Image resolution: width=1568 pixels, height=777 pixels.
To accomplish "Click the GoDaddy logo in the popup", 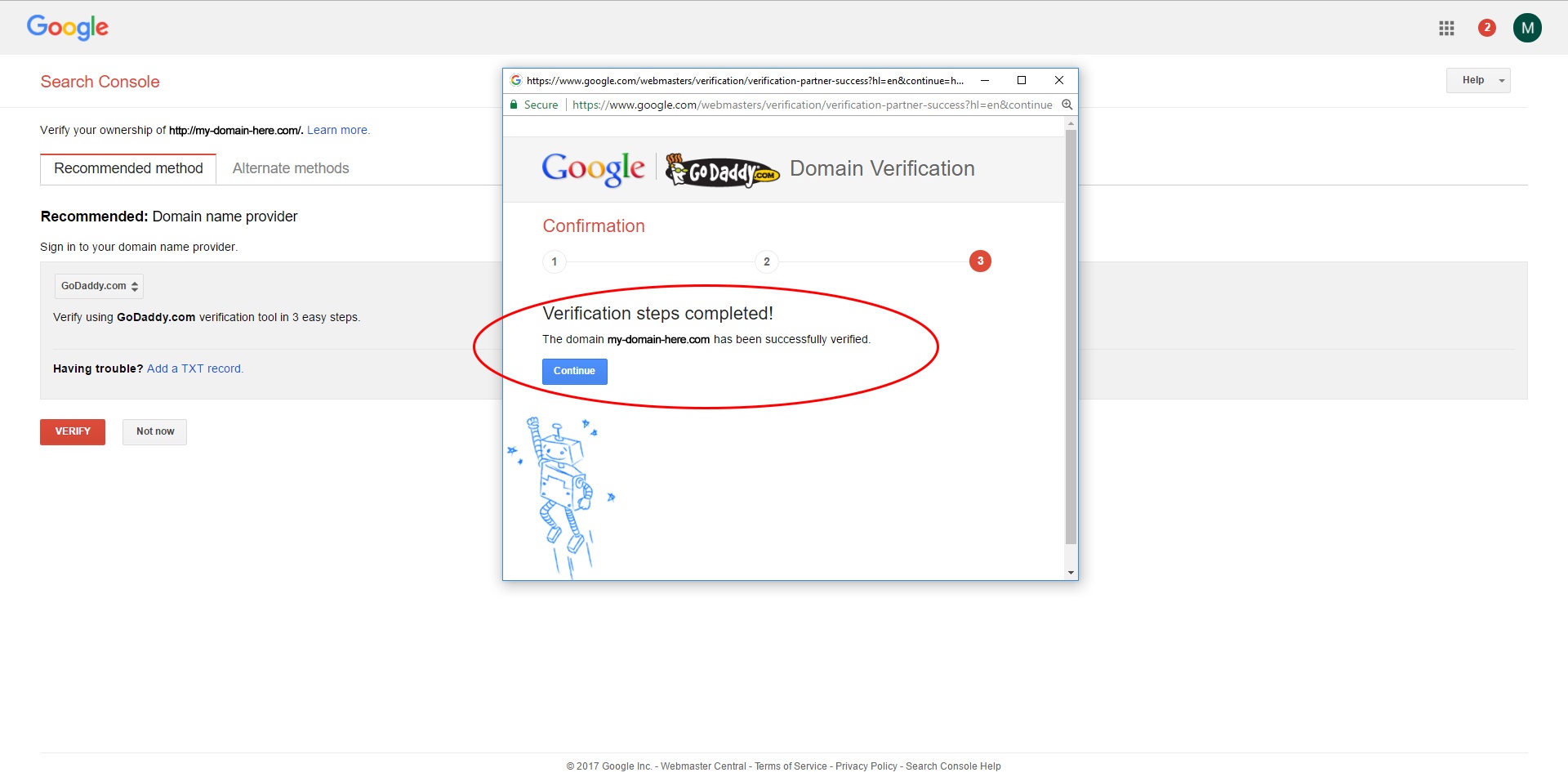I will pyautogui.click(x=722, y=170).
